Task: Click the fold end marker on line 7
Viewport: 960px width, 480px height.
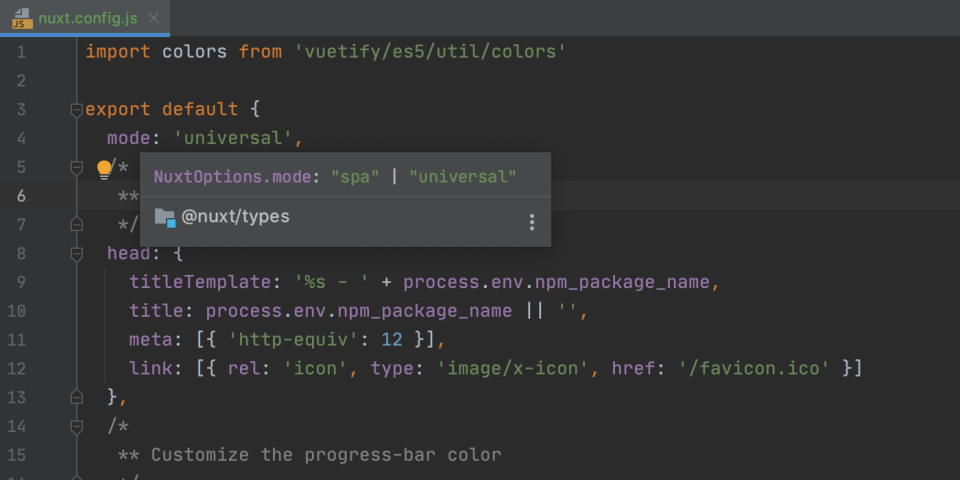Action: point(76,225)
